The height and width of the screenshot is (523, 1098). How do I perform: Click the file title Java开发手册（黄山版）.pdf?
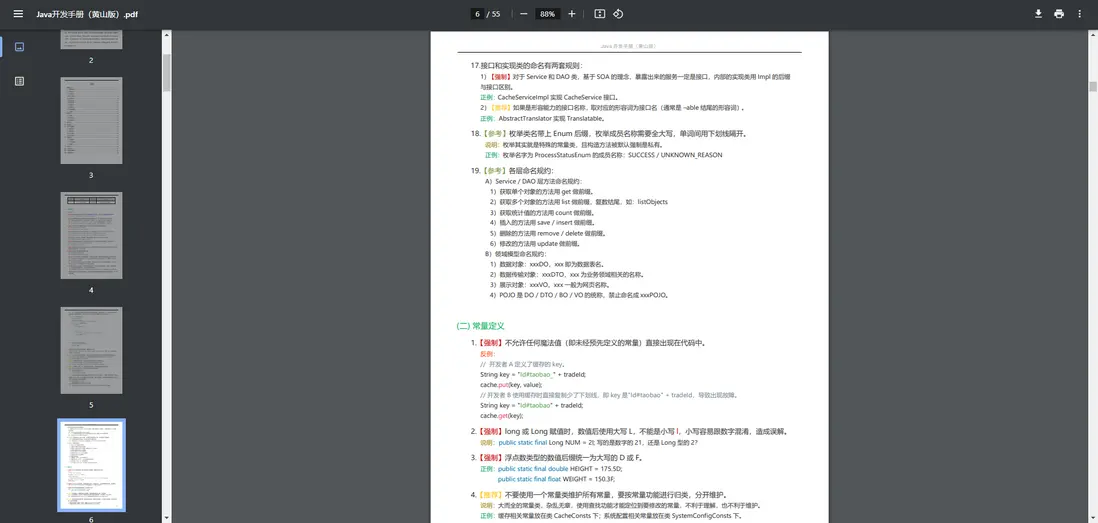87,14
